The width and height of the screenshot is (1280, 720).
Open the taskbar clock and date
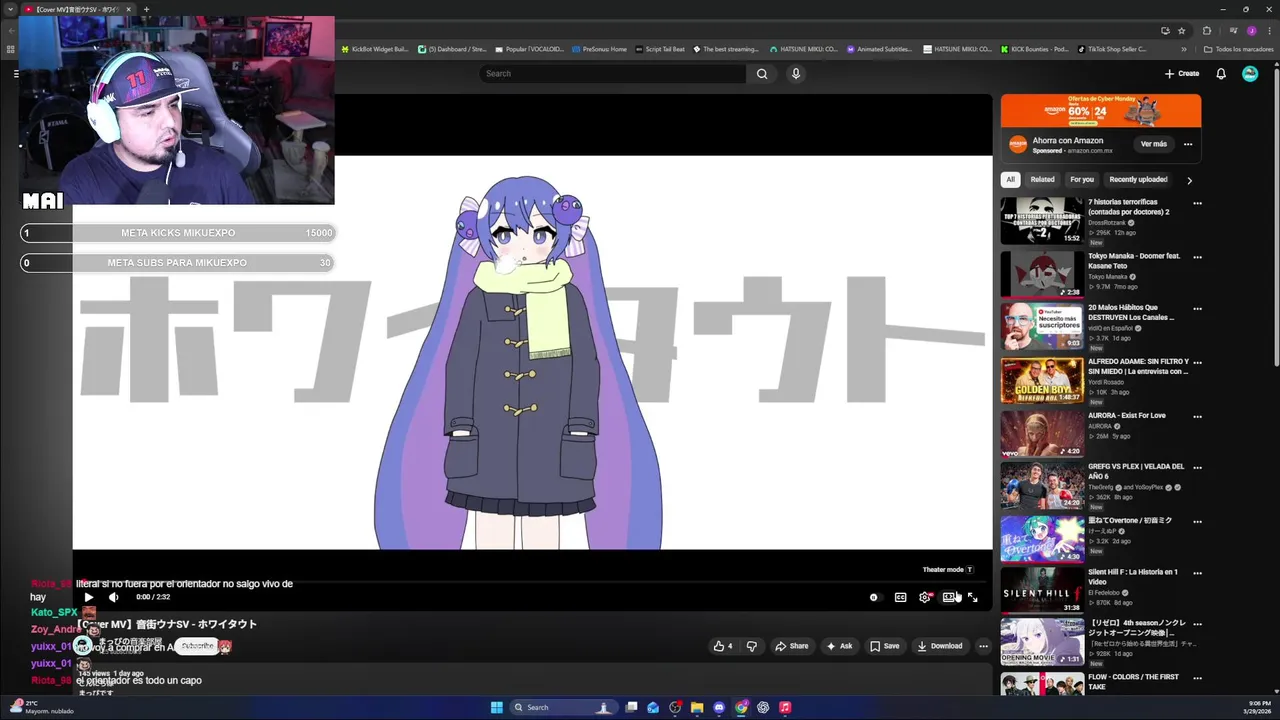1259,707
